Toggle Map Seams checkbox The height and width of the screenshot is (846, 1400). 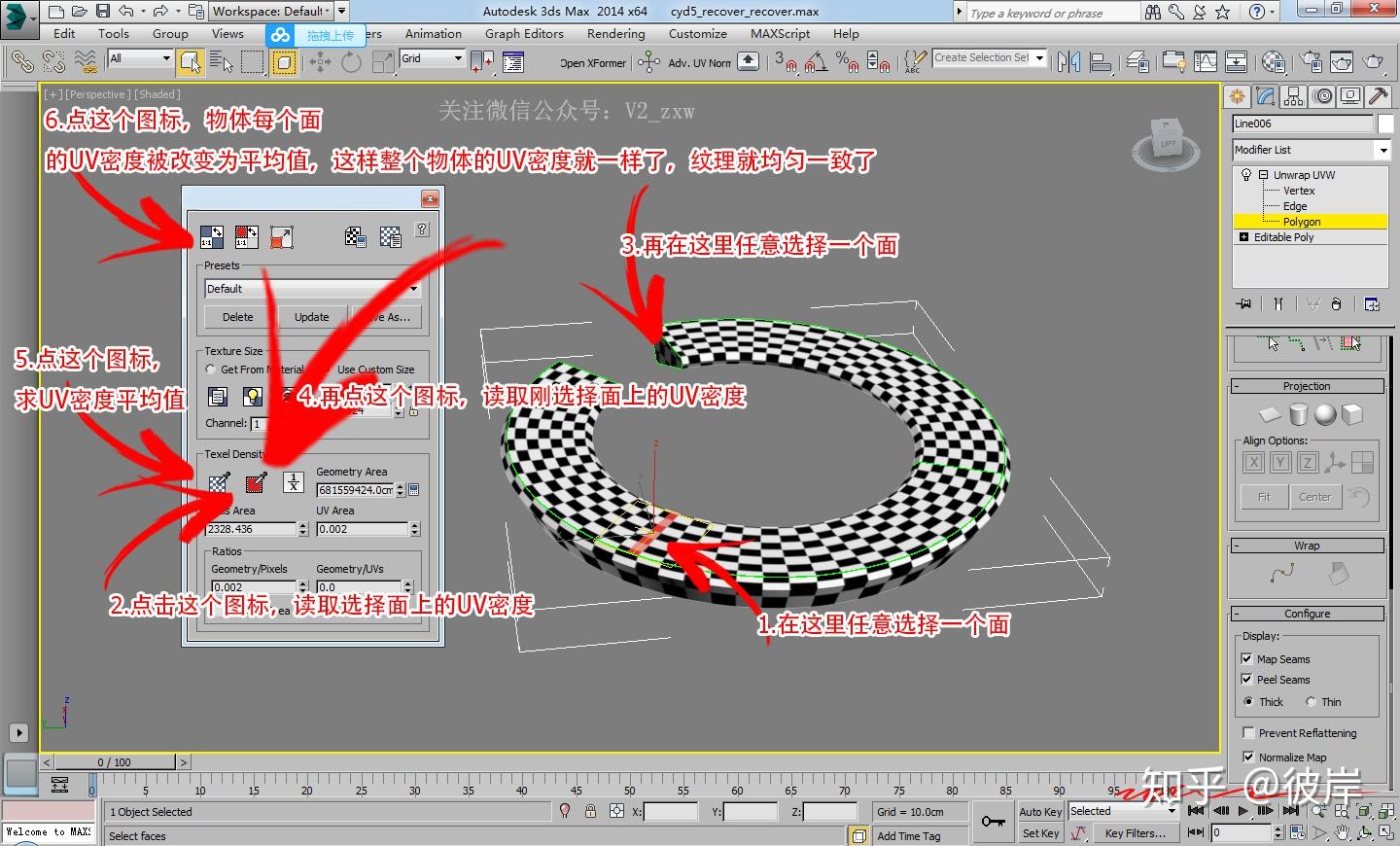1246,659
